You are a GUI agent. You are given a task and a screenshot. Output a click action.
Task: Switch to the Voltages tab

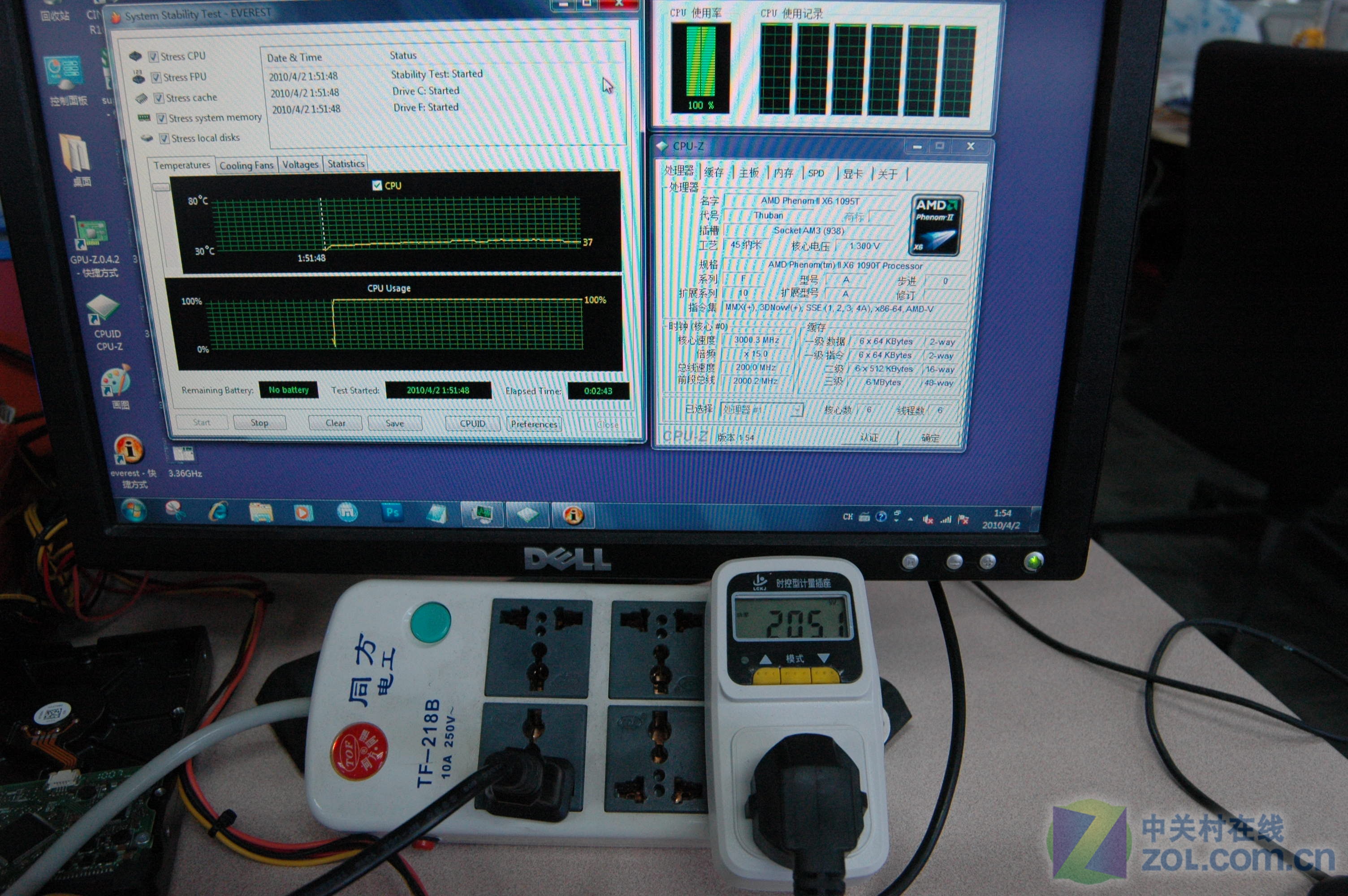point(300,164)
